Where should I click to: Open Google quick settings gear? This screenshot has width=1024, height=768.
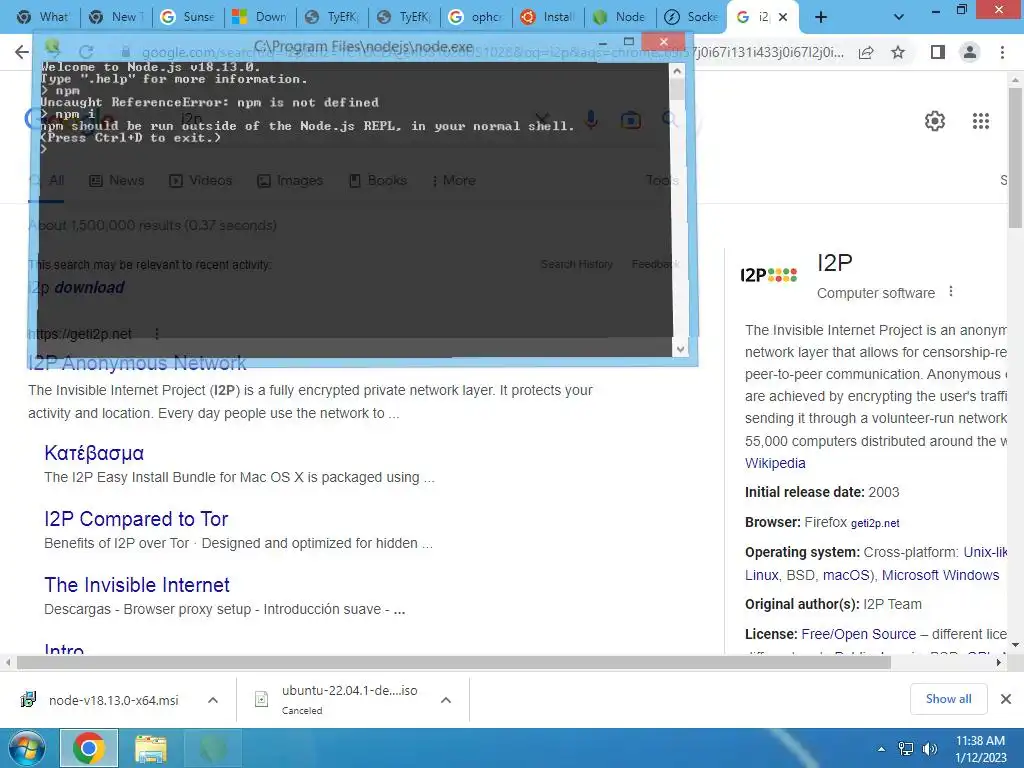[x=935, y=121]
